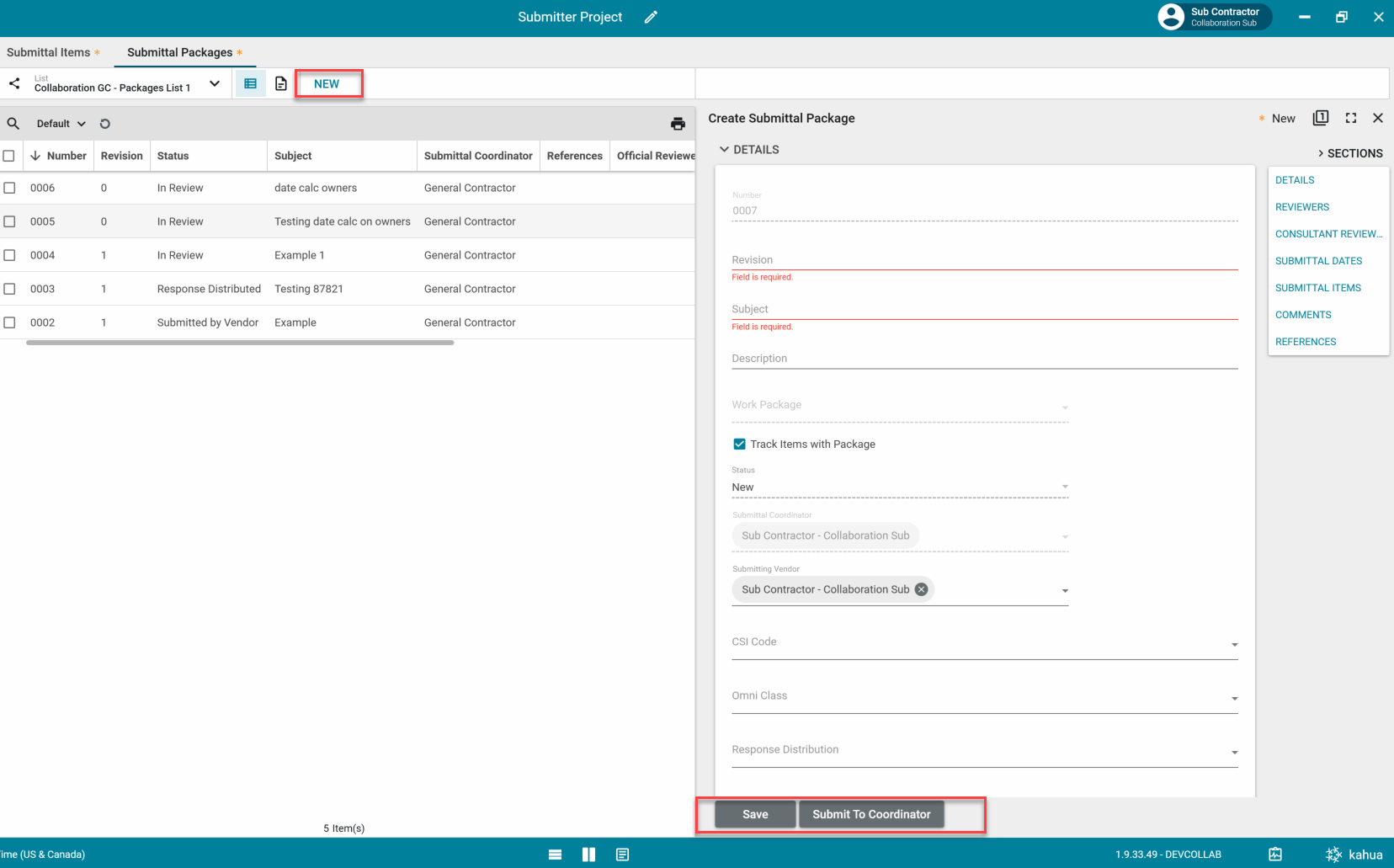This screenshot has height=868, width=1394.
Task: Jump to SUBMITTAL DATES section link
Action: click(1318, 261)
